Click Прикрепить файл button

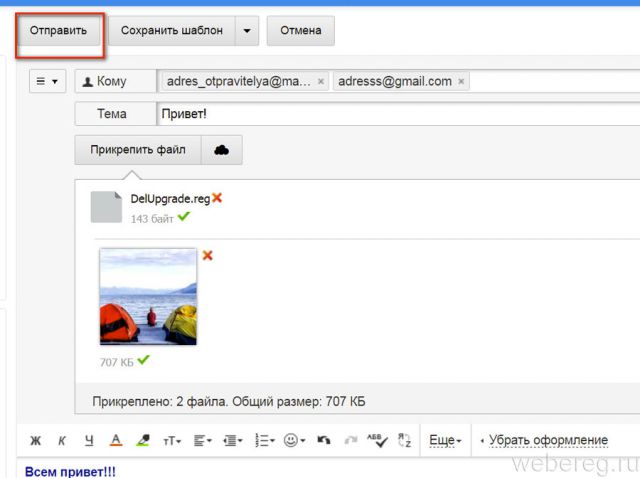(138, 150)
